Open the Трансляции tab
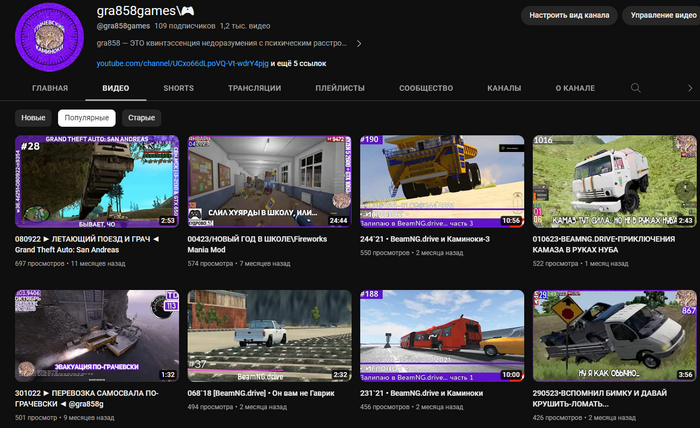The width and height of the screenshot is (700, 428). (254, 88)
